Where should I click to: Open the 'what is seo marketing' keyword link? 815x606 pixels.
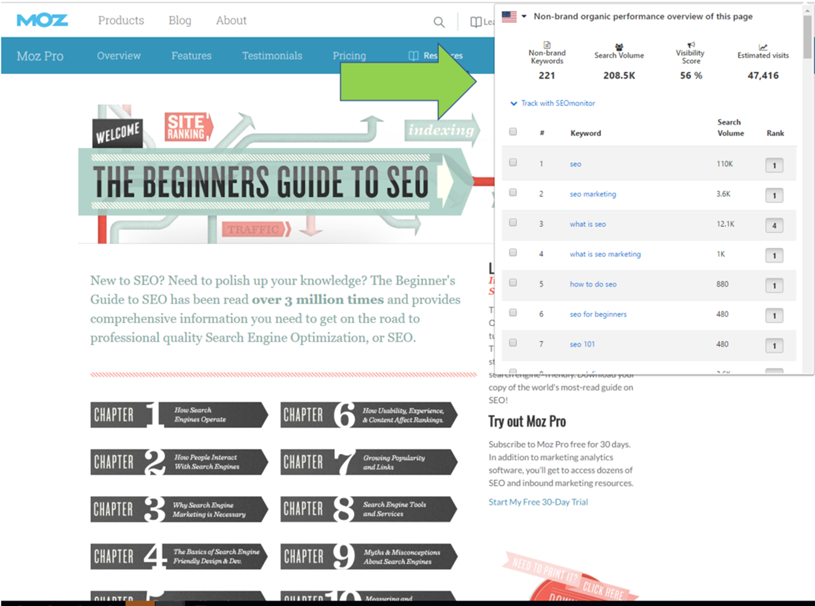pyautogui.click(x=605, y=254)
